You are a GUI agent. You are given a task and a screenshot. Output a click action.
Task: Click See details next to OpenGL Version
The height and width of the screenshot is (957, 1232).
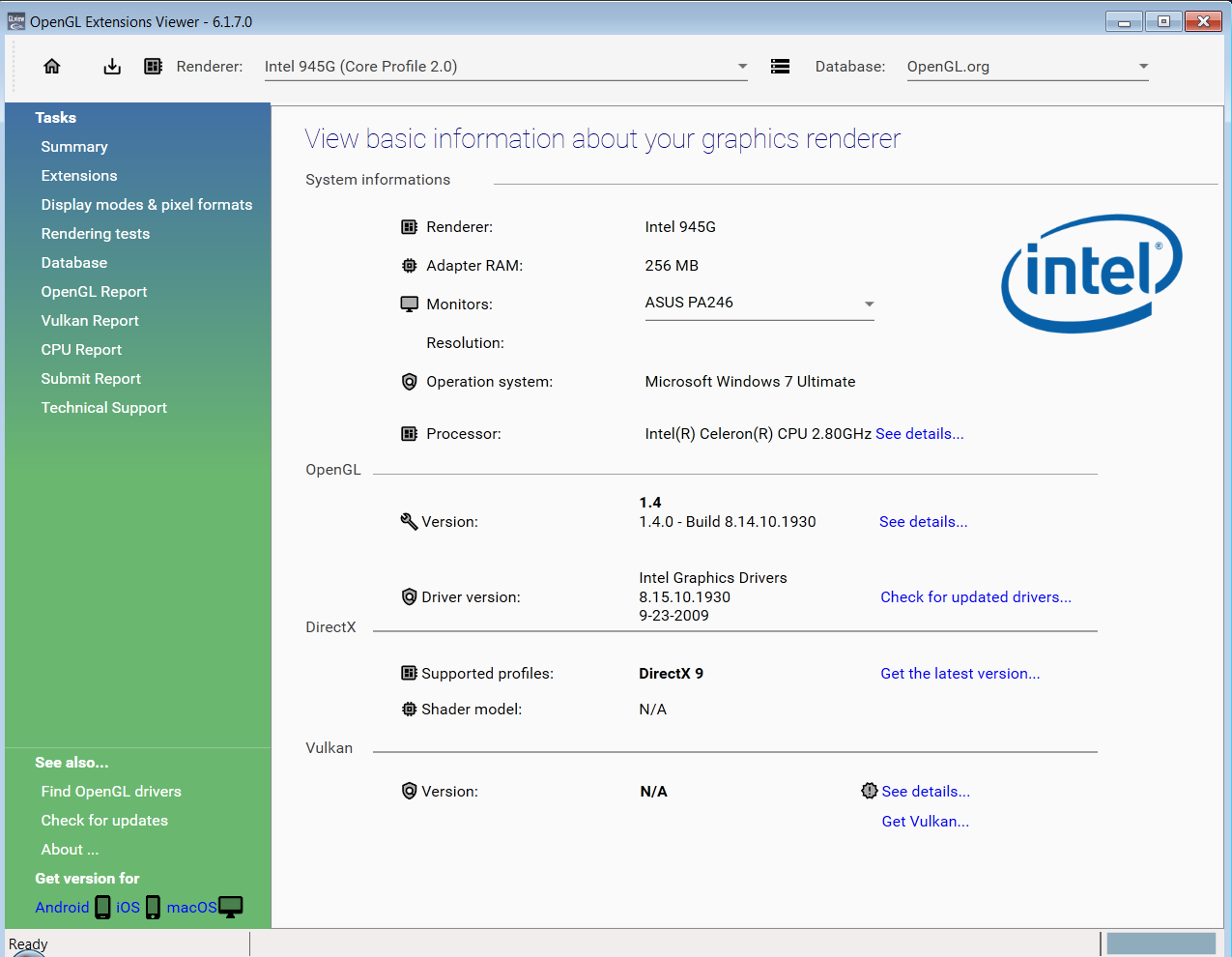coord(924,522)
